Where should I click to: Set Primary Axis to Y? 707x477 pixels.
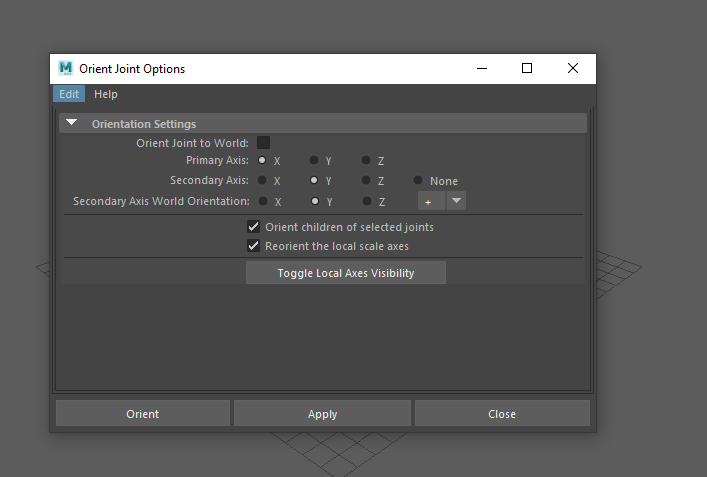click(314, 160)
